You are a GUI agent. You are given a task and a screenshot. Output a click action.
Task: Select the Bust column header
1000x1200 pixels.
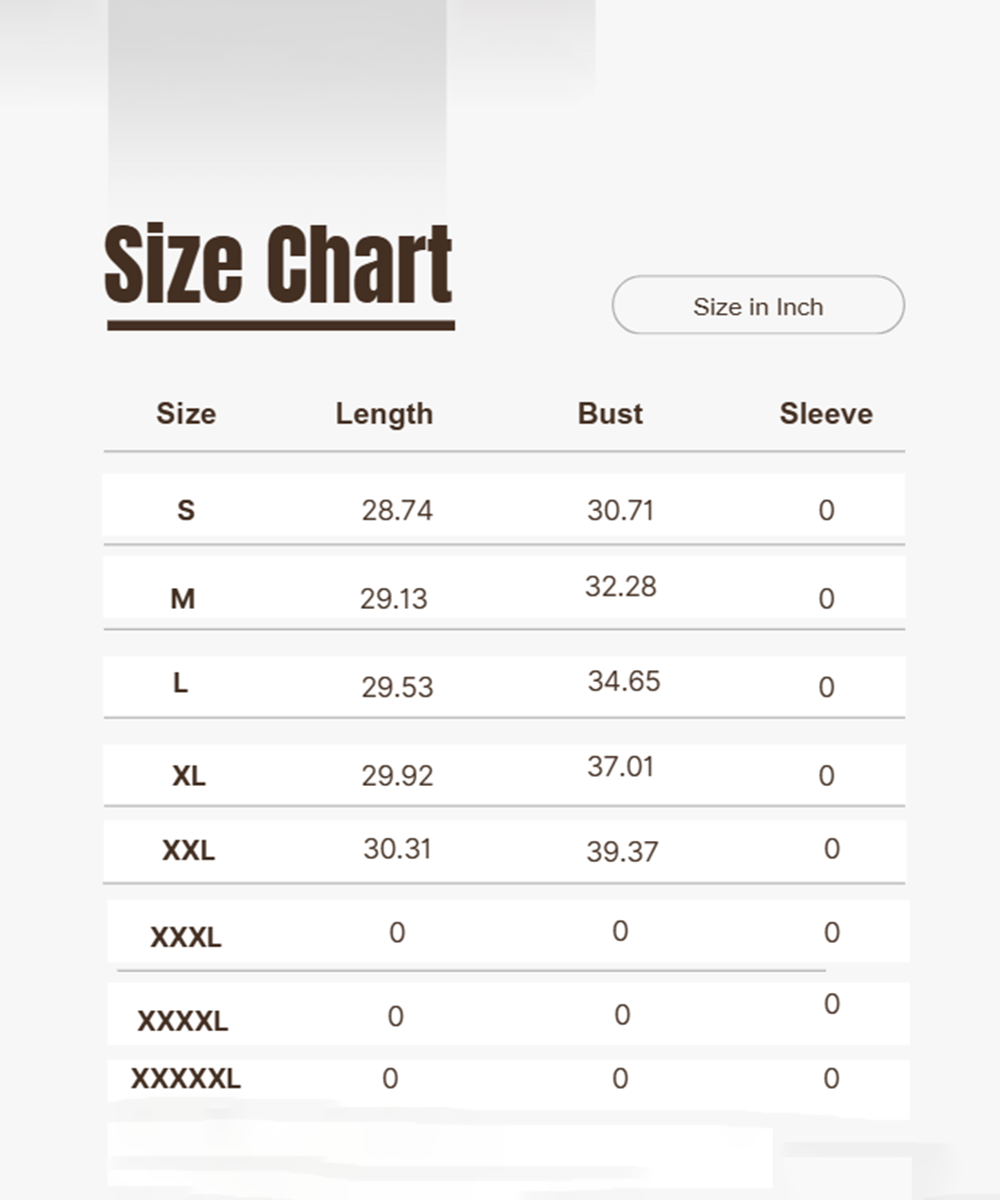[610, 414]
